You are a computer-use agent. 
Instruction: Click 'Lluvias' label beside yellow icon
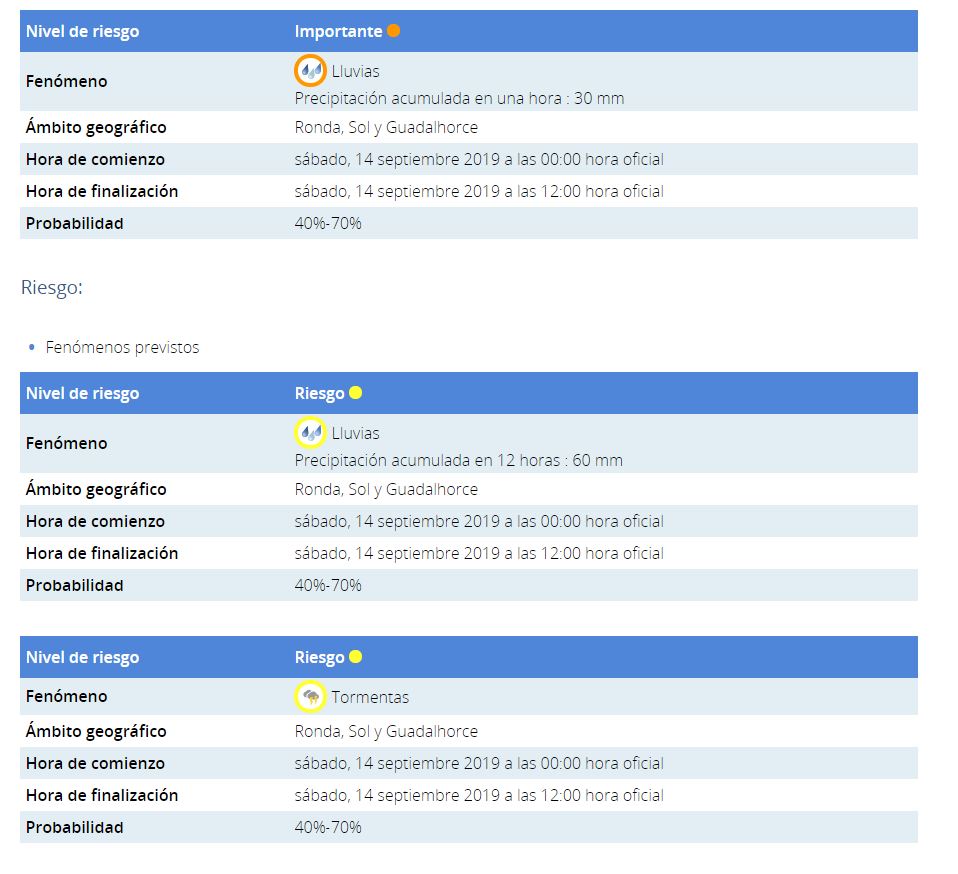click(356, 434)
